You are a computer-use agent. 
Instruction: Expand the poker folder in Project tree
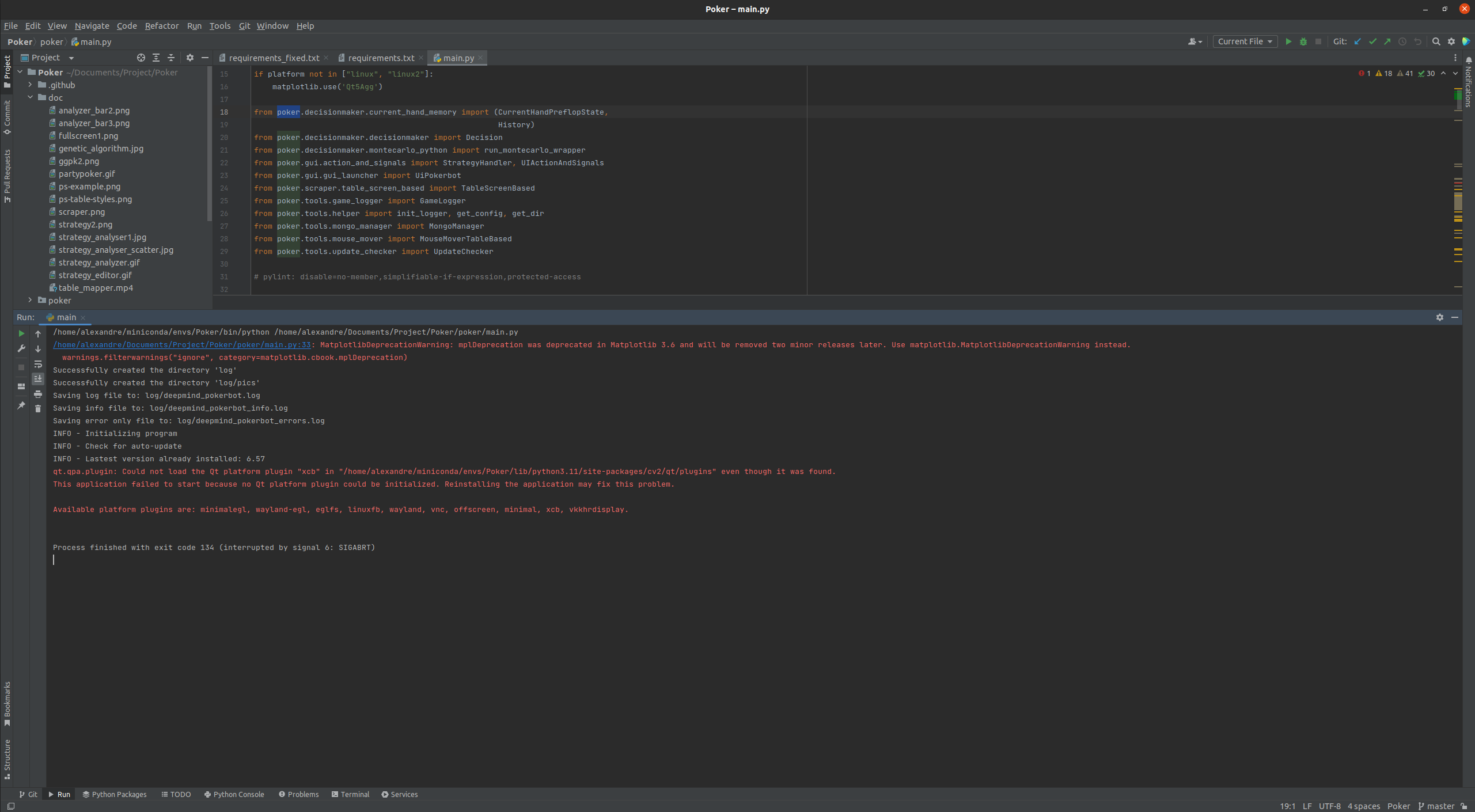[30, 300]
